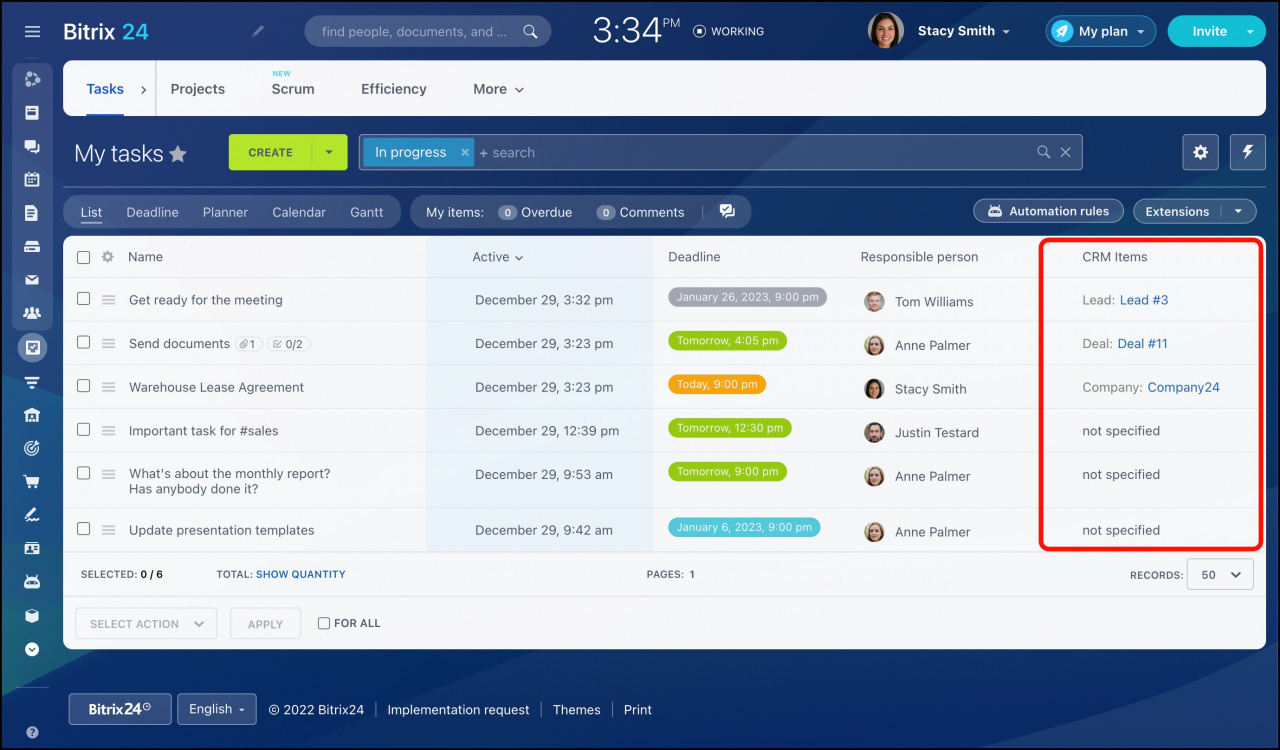Sort by the Active column header
This screenshot has width=1280, height=750.
[497, 257]
